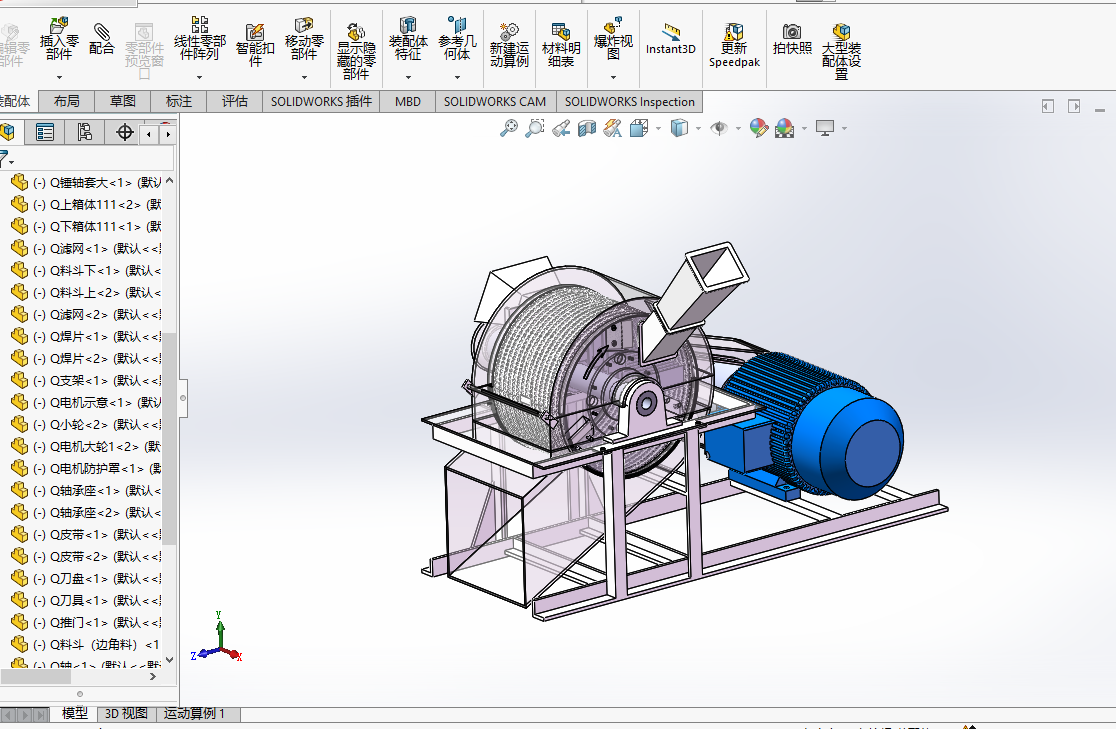Click Move Component (移动零部件) tool

coord(304,39)
